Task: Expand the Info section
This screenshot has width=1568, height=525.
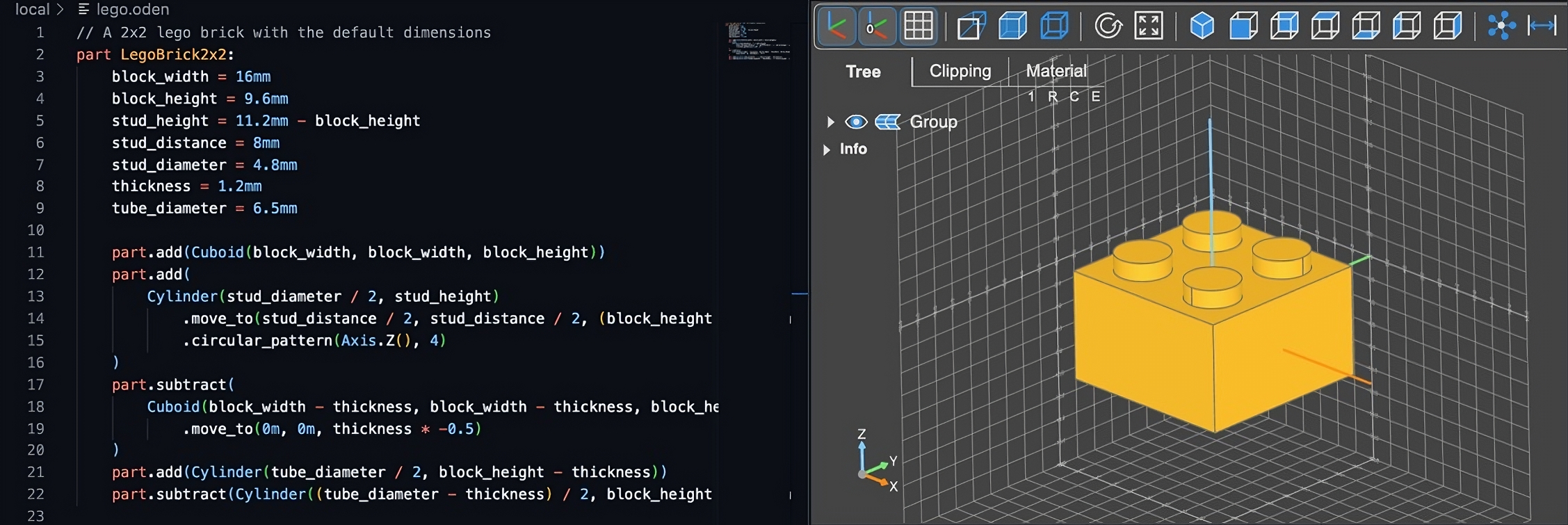Action: (827, 150)
